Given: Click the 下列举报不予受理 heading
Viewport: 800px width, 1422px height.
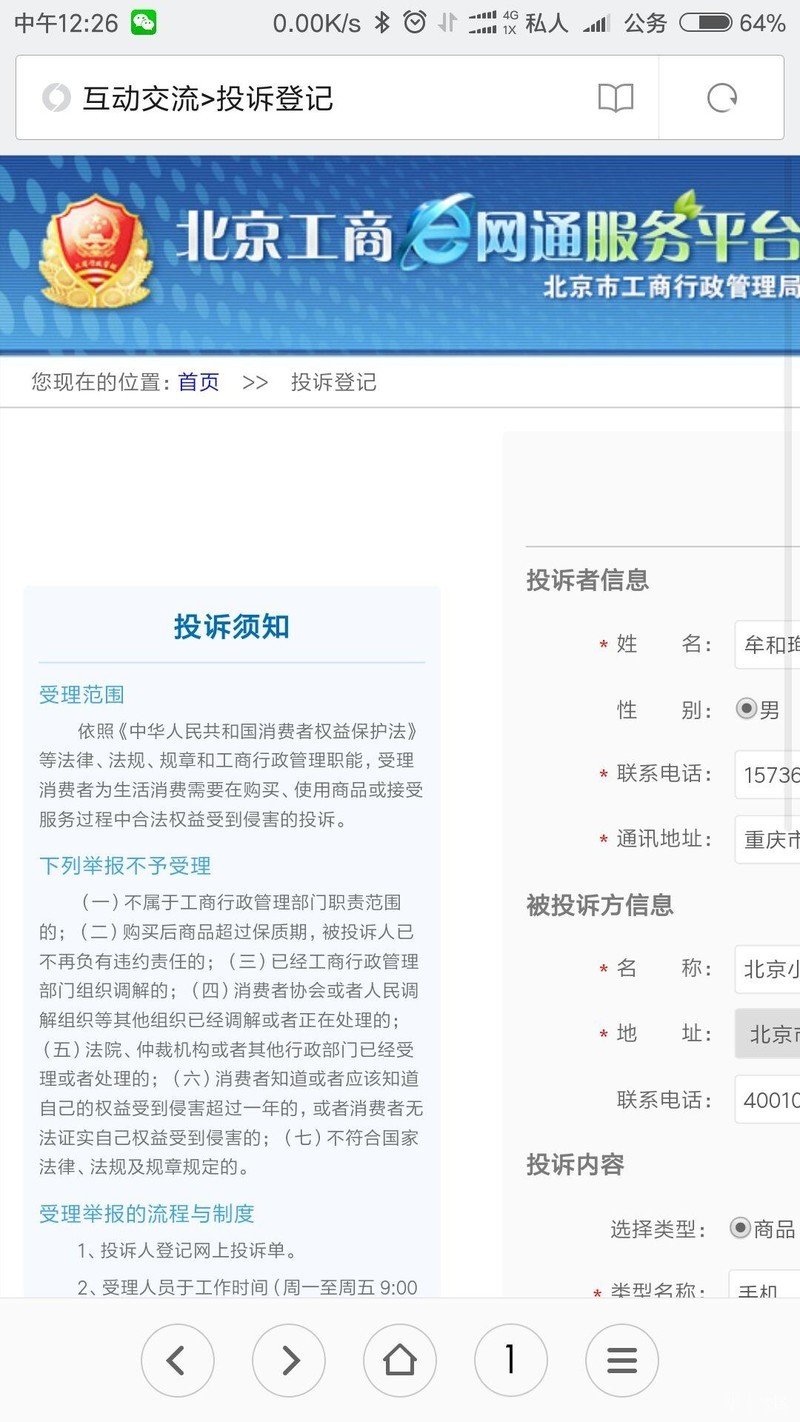Looking at the screenshot, I should pyautogui.click(x=125, y=865).
